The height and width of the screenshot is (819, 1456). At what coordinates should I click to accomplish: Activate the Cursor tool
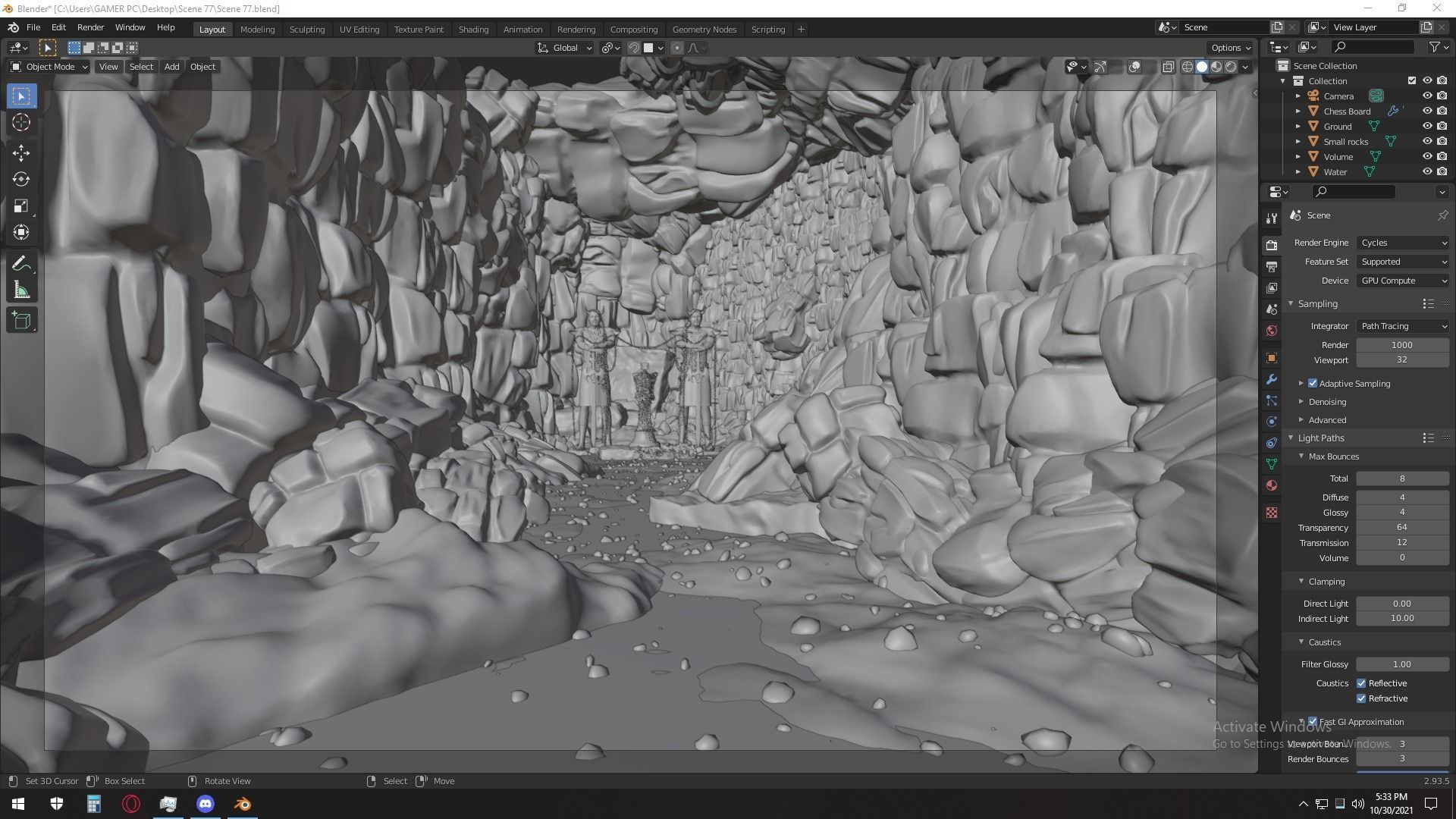pyautogui.click(x=20, y=123)
